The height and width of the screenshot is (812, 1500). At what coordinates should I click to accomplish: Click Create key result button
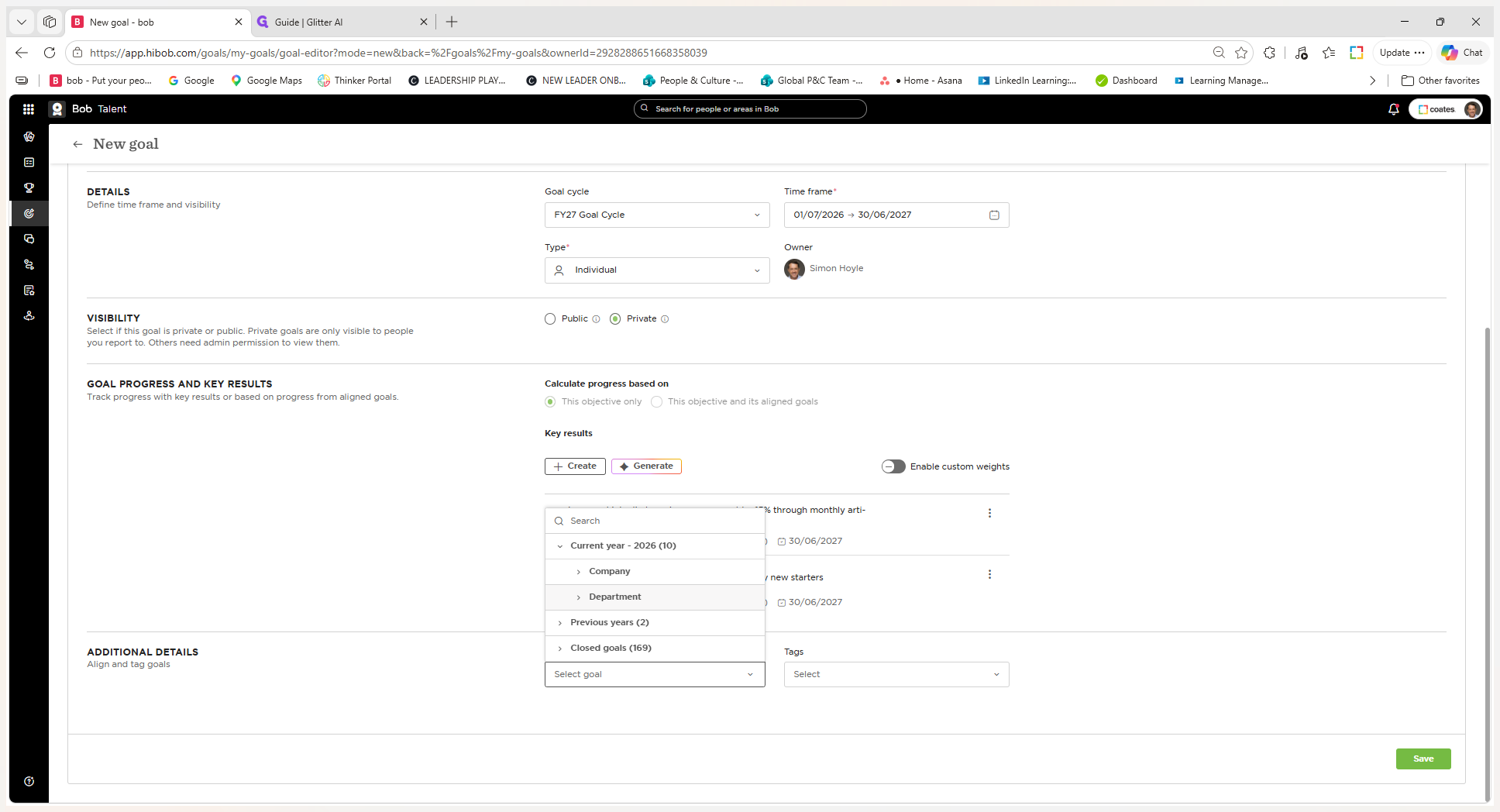[x=575, y=466]
